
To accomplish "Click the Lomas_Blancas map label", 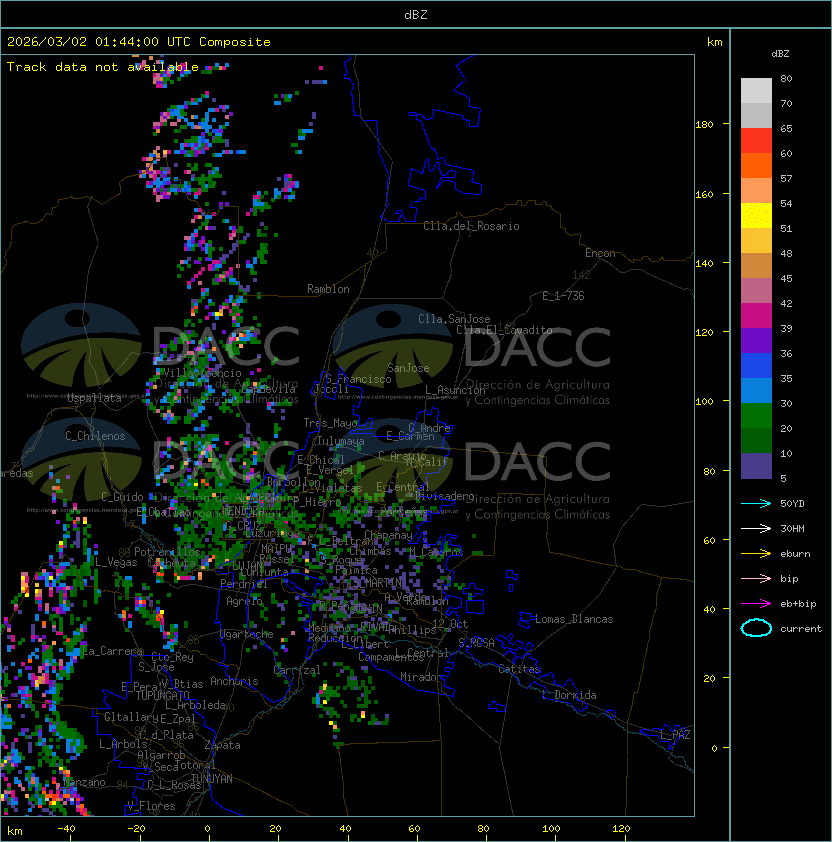I will pyautogui.click(x=573, y=619).
